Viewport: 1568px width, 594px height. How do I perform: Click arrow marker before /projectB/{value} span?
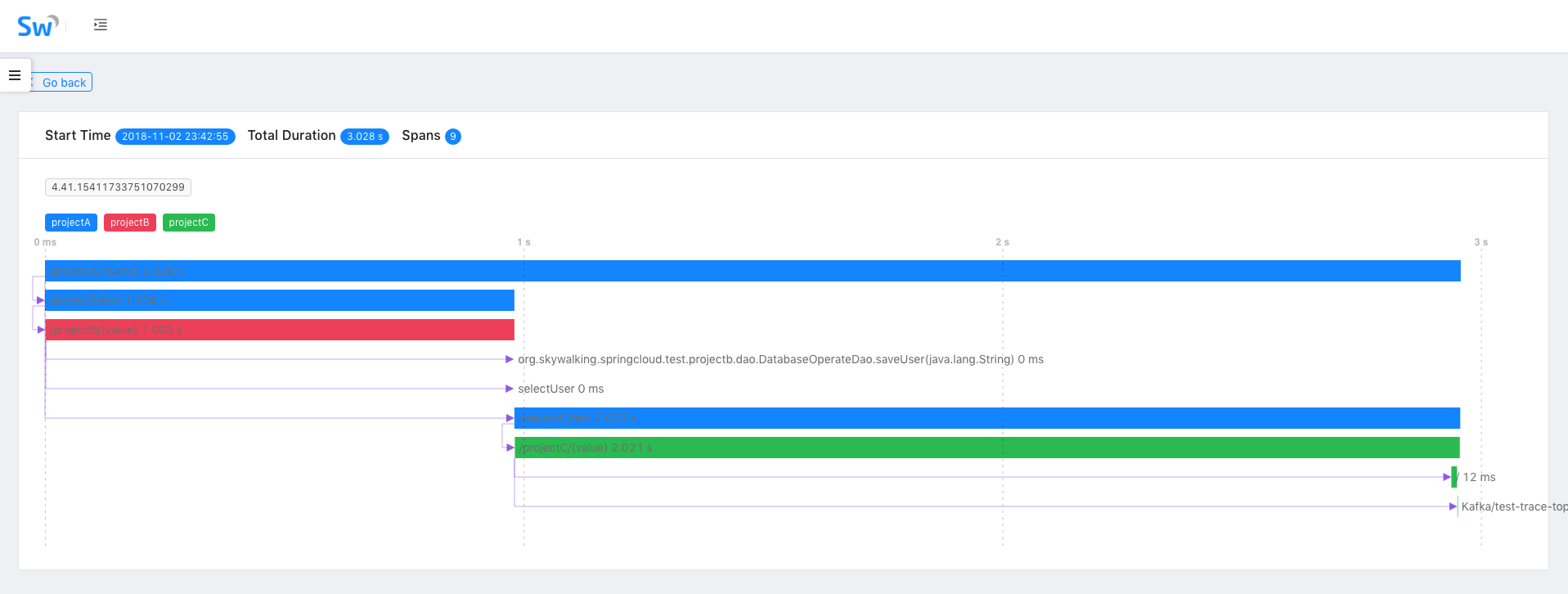(x=40, y=330)
